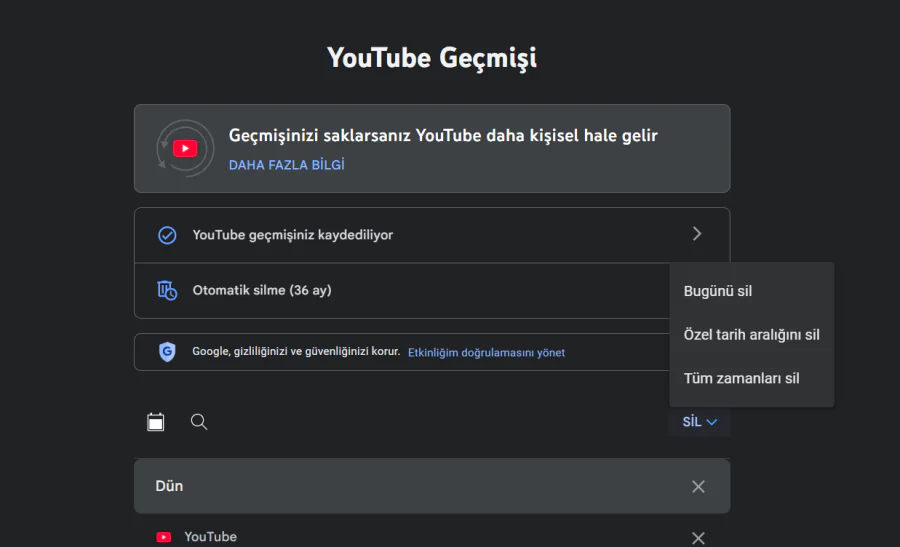Image resolution: width=900 pixels, height=547 pixels.
Task: Click the YouTube label in the activity list
Action: click(x=210, y=537)
